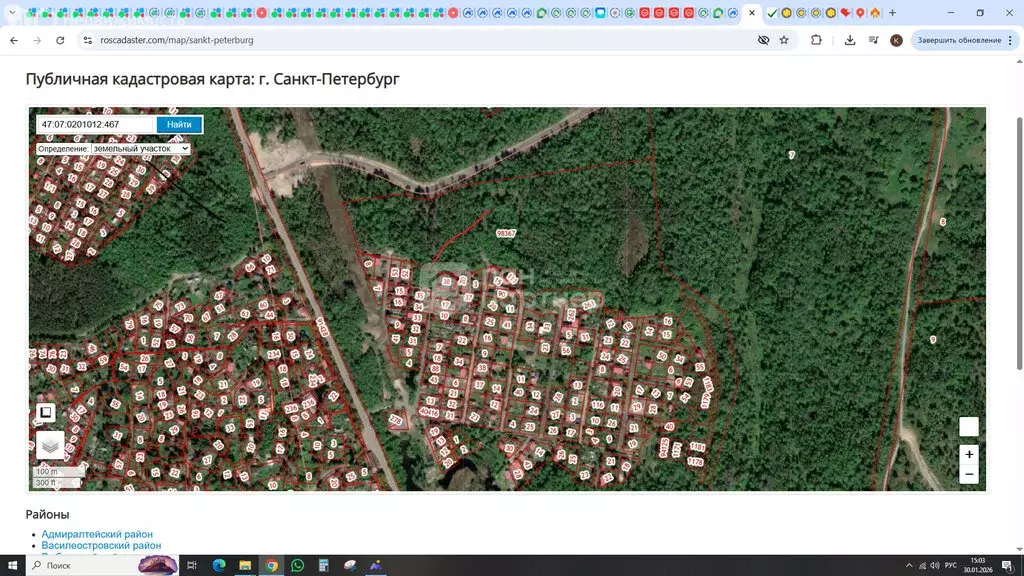1024x576 pixels.
Task: Click the square measure tool icon on map
Action: 46,412
